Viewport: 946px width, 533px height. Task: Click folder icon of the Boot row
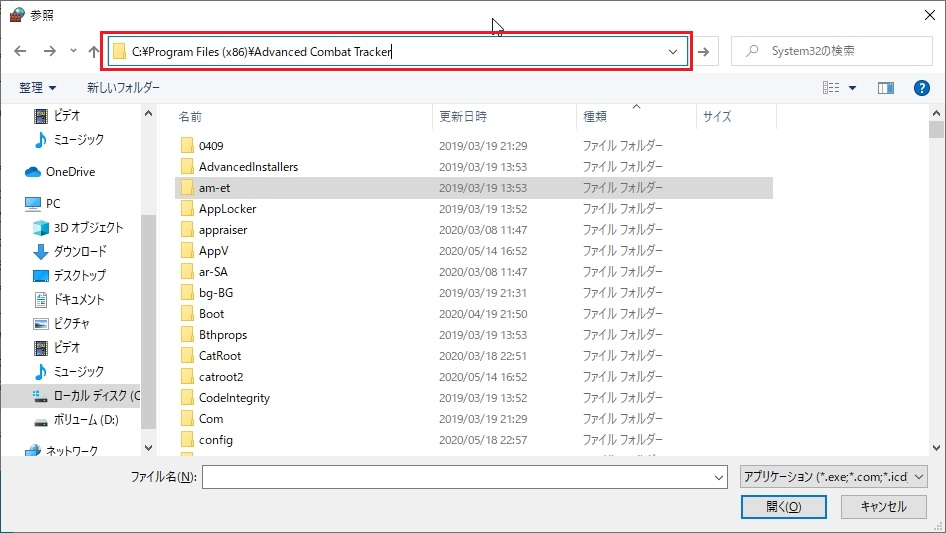click(187, 314)
